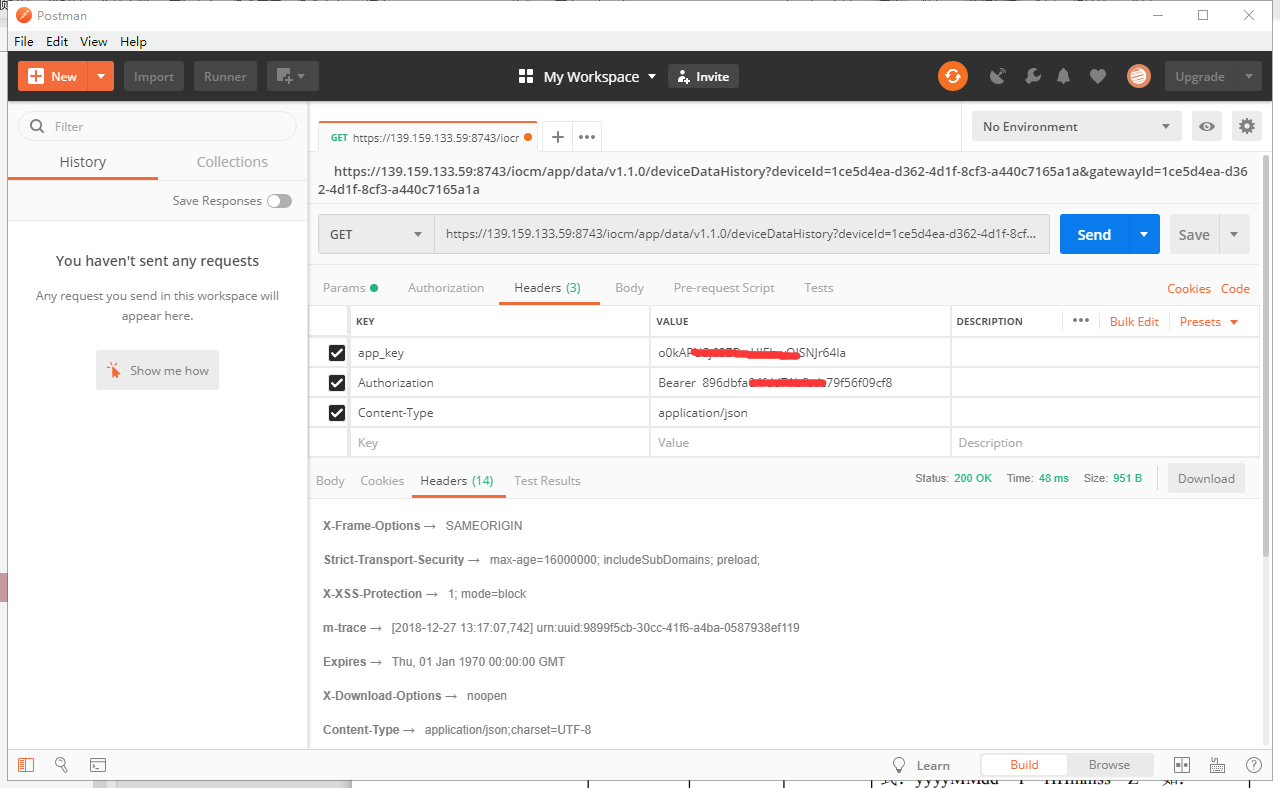The height and width of the screenshot is (788, 1280).
Task: Click the header columns ellipsis options
Action: 1080,321
